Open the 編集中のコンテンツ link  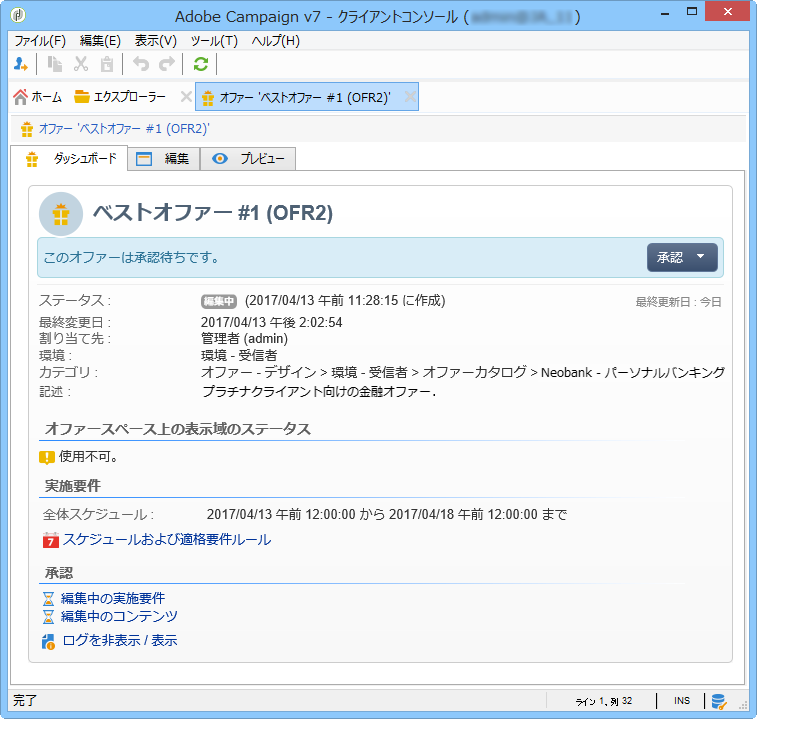[119, 617]
